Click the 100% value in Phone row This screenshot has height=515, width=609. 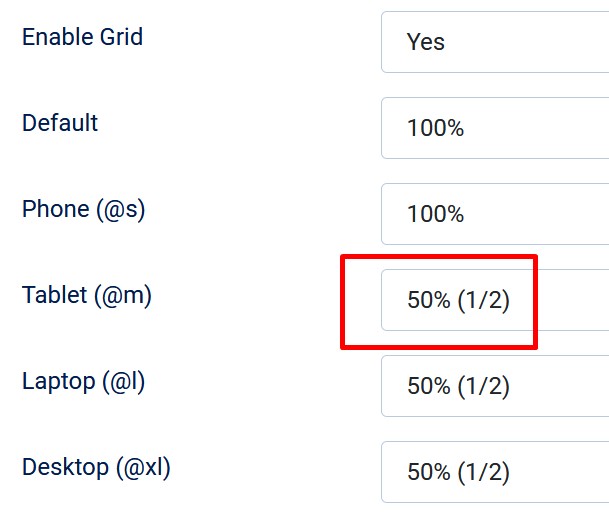pyautogui.click(x=435, y=214)
